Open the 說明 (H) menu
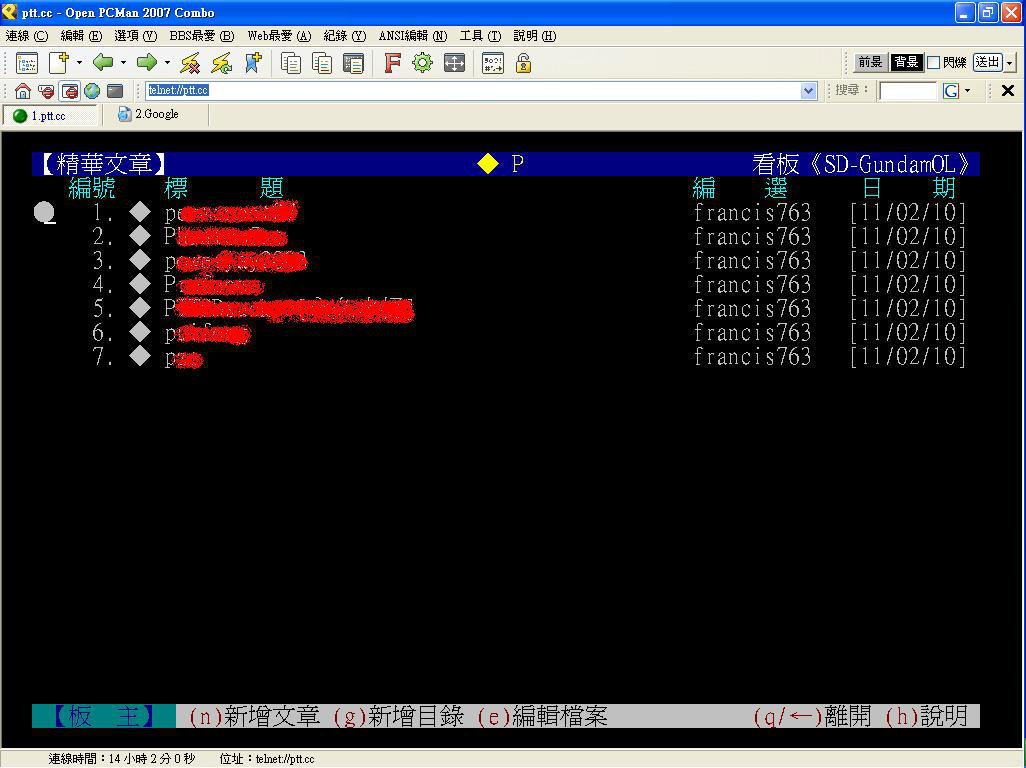The height and width of the screenshot is (768, 1026). coord(535,36)
